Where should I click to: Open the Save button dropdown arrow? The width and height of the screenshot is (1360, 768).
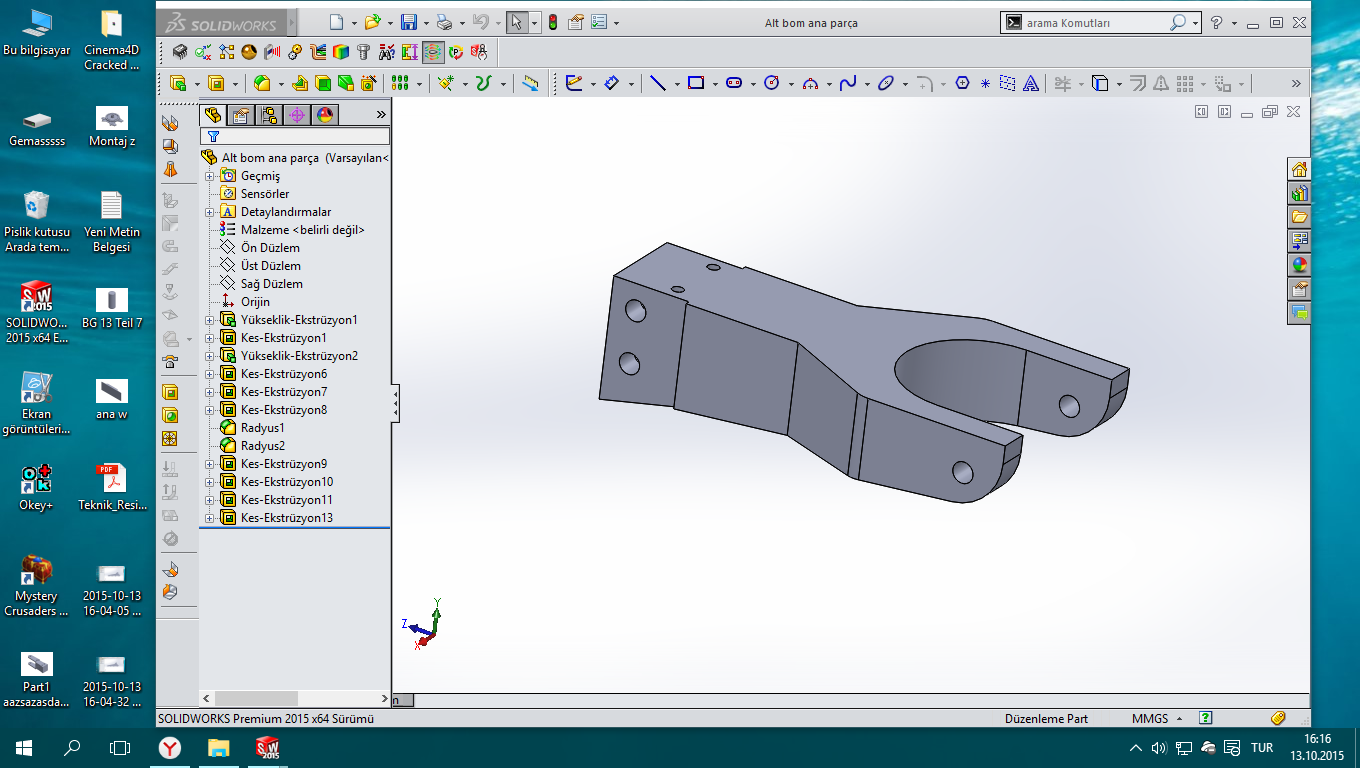(426, 23)
